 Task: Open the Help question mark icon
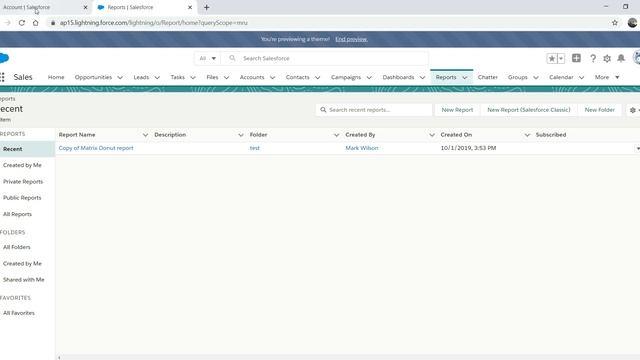[593, 58]
